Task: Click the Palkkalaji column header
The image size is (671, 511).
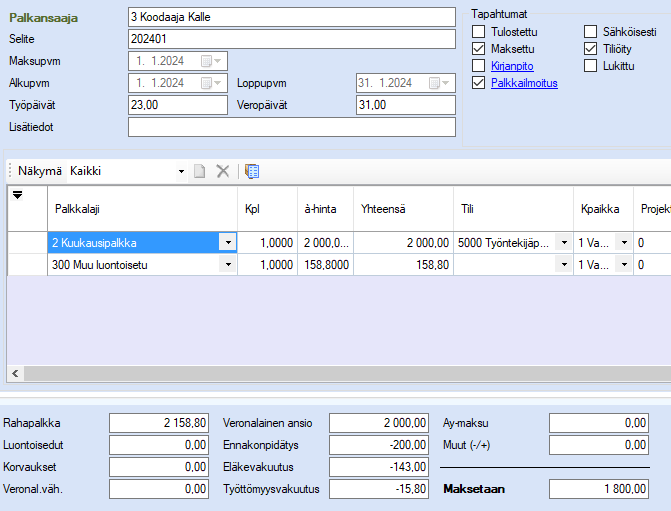Action: [76, 209]
